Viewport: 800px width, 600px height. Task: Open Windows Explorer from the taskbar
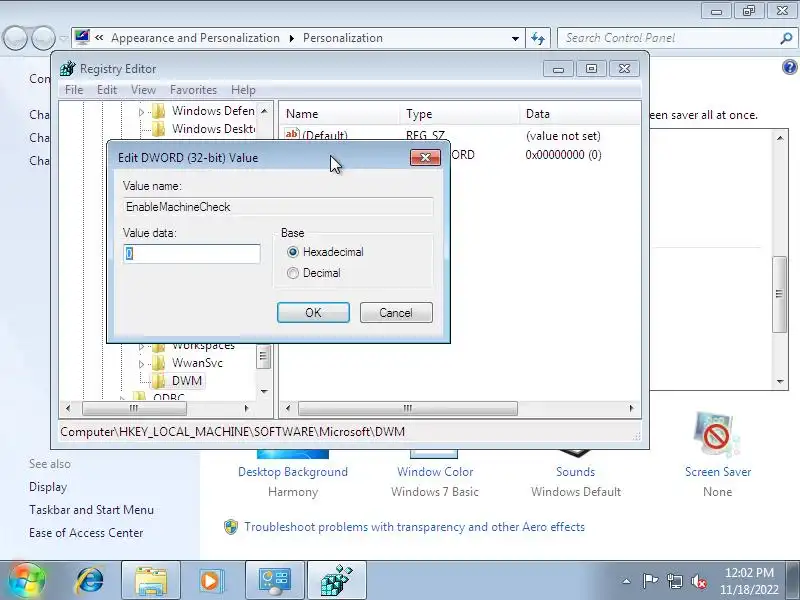pyautogui.click(x=151, y=580)
